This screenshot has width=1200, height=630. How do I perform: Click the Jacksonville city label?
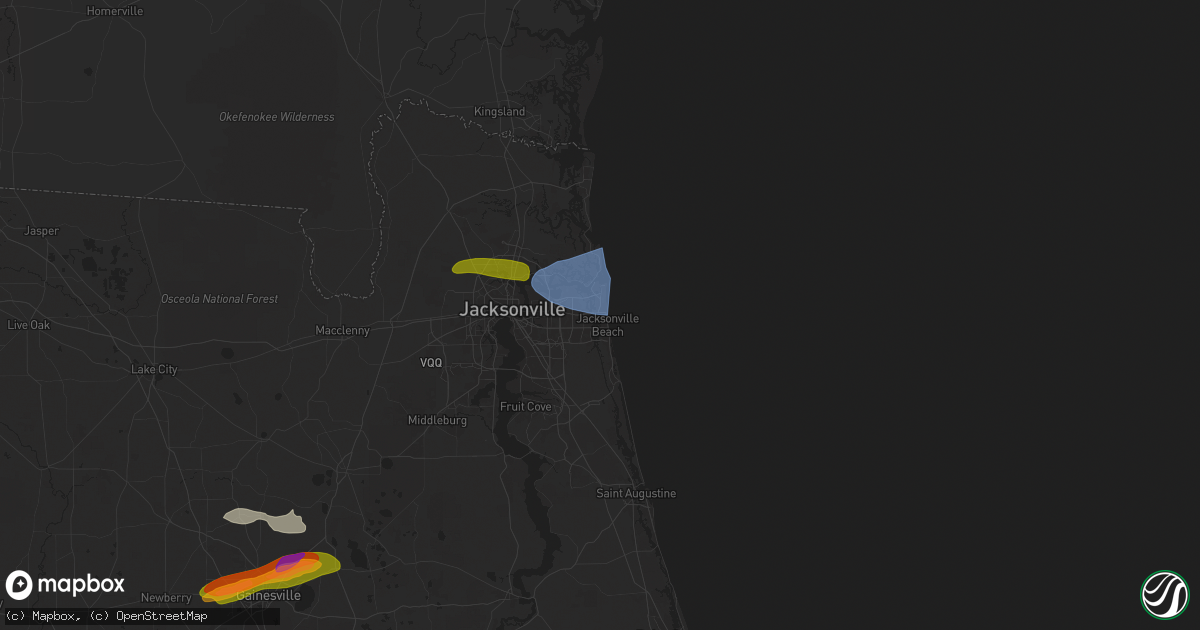coord(512,310)
